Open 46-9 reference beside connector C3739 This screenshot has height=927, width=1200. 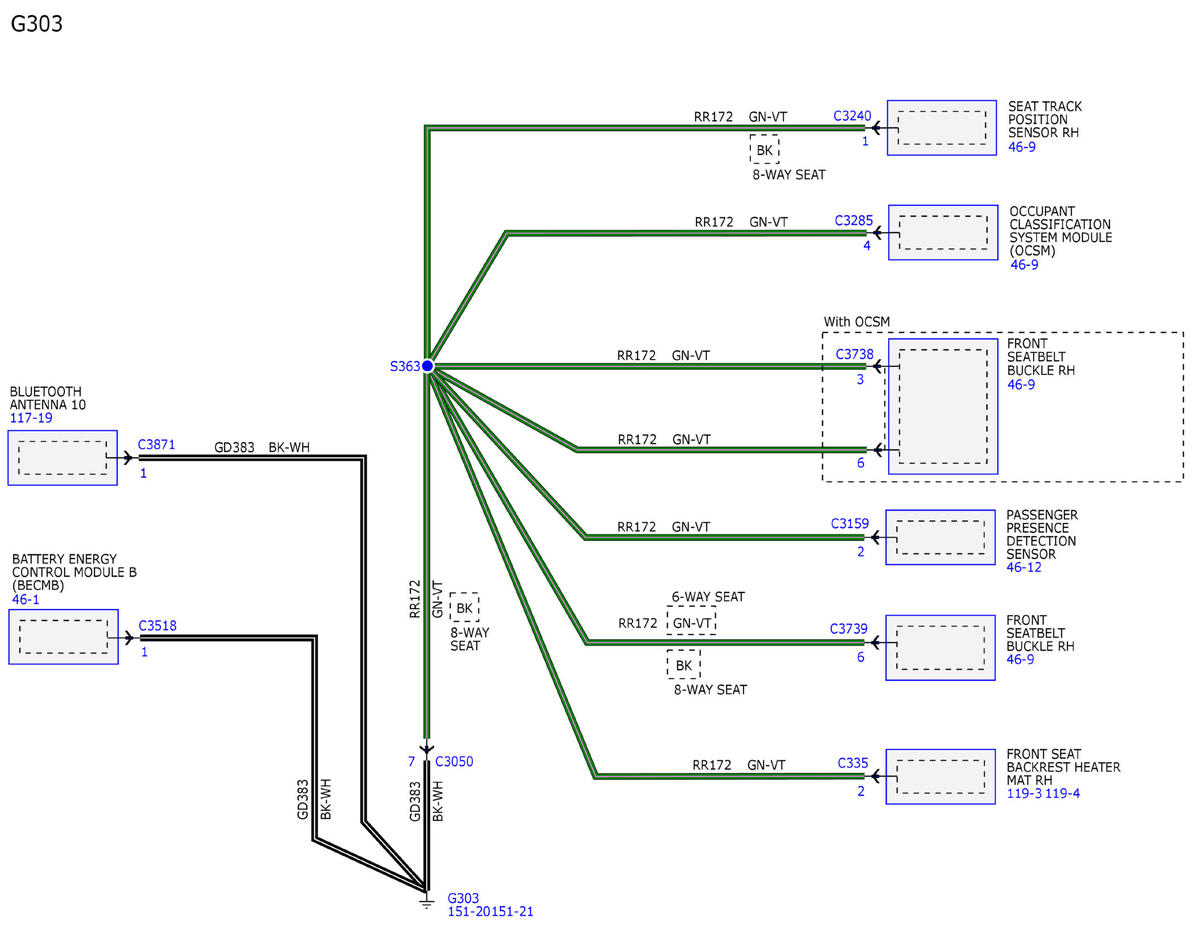tap(1022, 659)
